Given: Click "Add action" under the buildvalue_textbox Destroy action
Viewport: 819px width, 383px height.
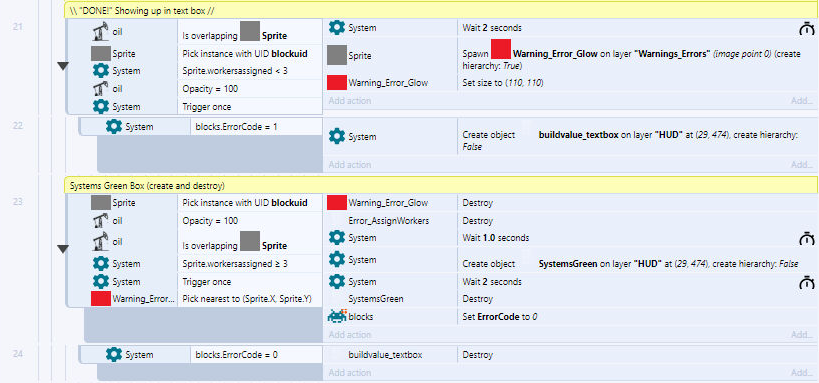Looking at the screenshot, I should coord(349,373).
